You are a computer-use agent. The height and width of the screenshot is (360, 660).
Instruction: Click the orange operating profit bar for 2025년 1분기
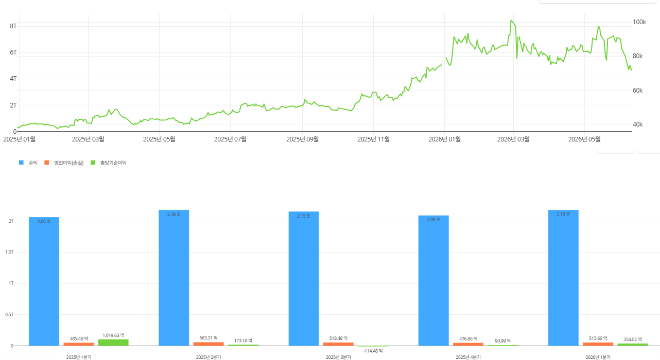pos(79,344)
